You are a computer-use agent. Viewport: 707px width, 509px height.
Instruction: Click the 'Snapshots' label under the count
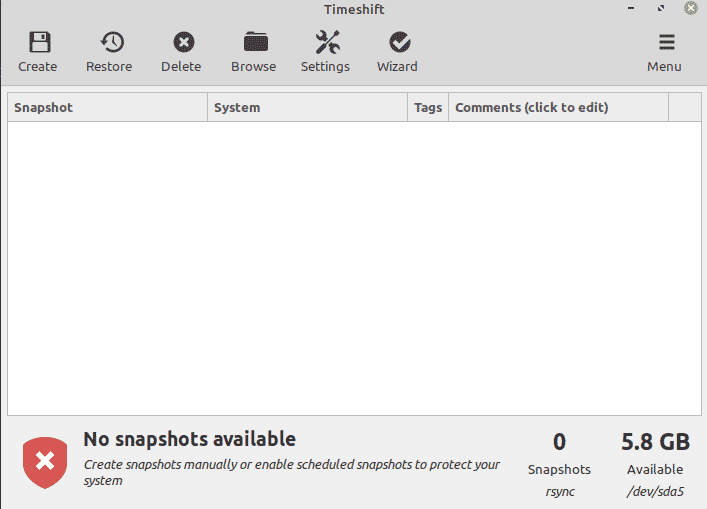pos(559,469)
